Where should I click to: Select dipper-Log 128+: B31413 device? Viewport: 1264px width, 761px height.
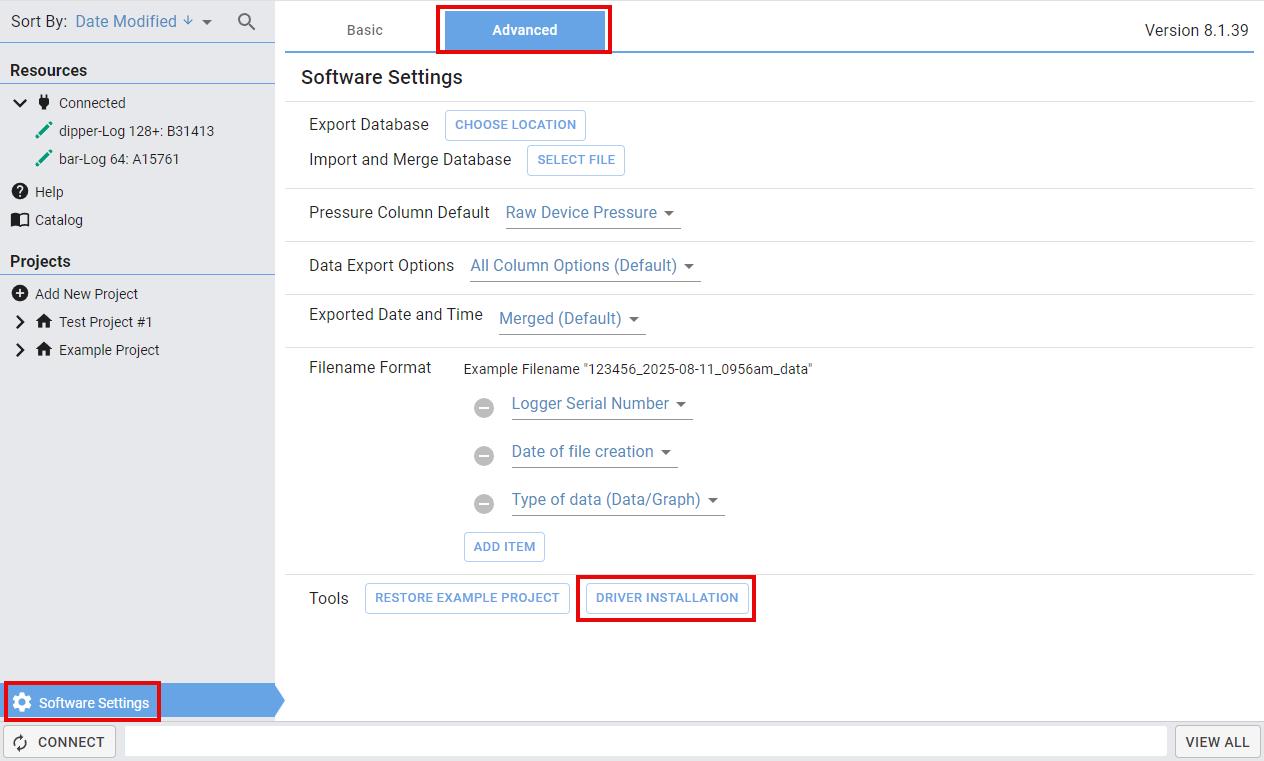[x=136, y=131]
